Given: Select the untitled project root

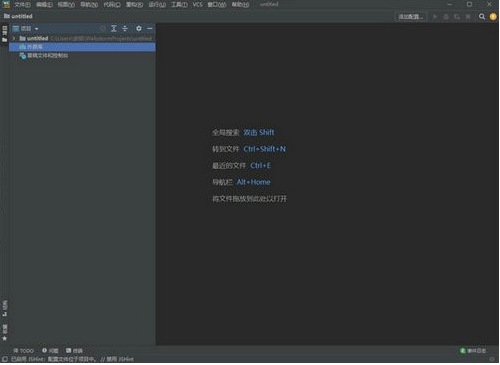Looking at the screenshot, I should (x=82, y=38).
